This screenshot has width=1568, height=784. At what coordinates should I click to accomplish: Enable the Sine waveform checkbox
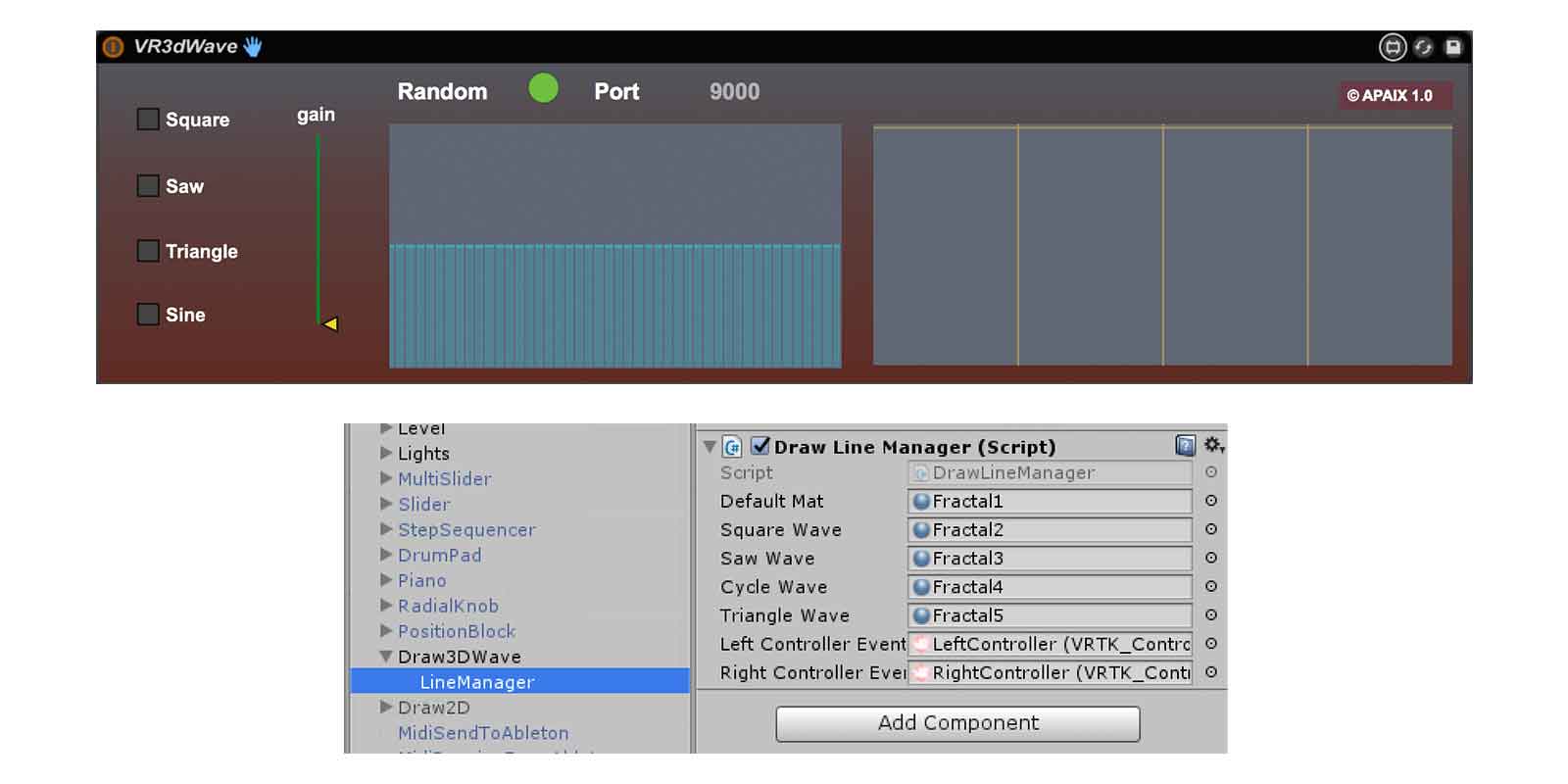click(148, 315)
